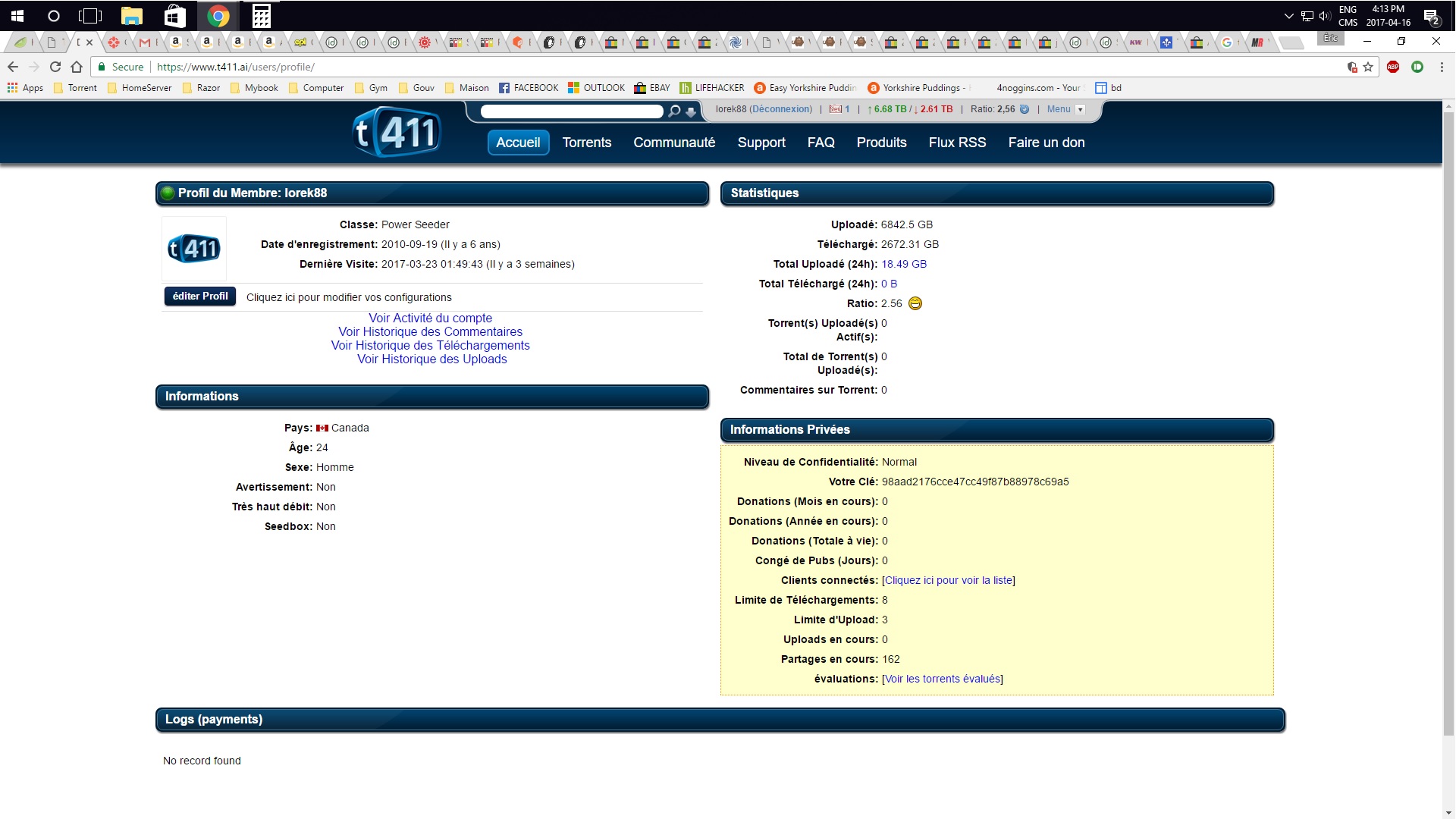Click the browser Forward arrow
Image resolution: width=1456 pixels, height=819 pixels.
coord(34,67)
